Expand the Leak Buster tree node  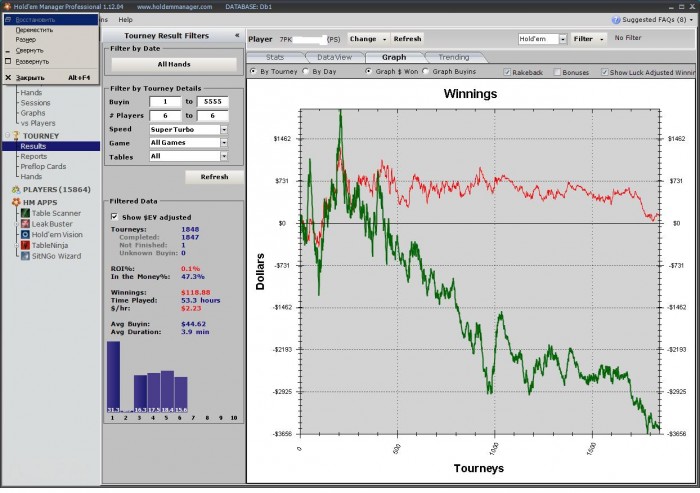click(x=17, y=224)
